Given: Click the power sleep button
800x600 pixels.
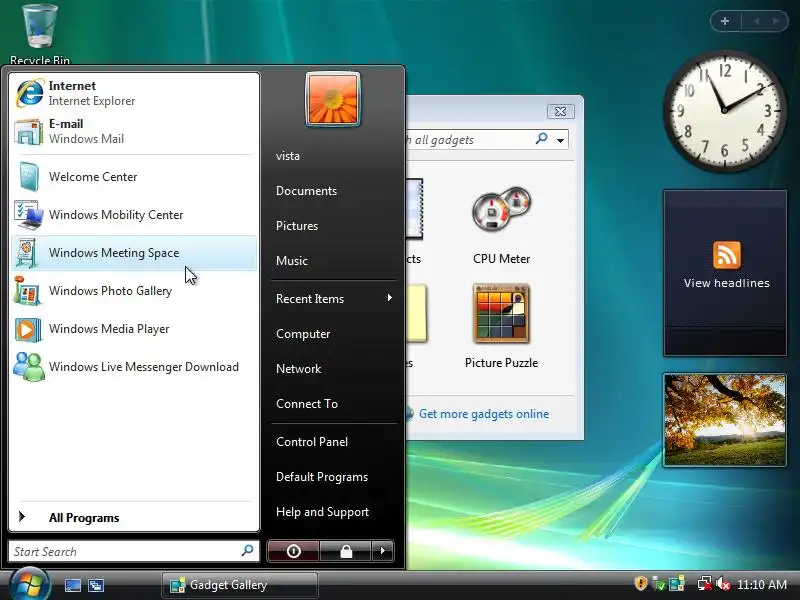Looking at the screenshot, I should click(293, 551).
